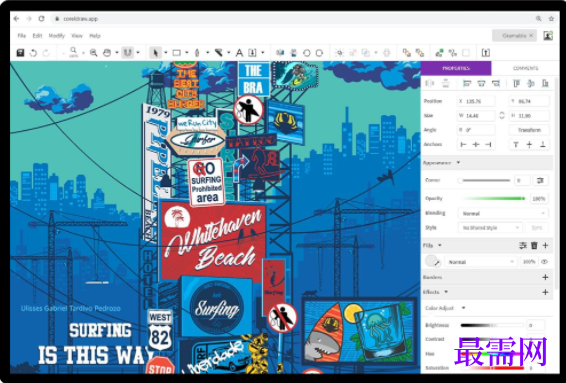
Task: Click align horizontal centers icon
Action: click(x=481, y=83)
